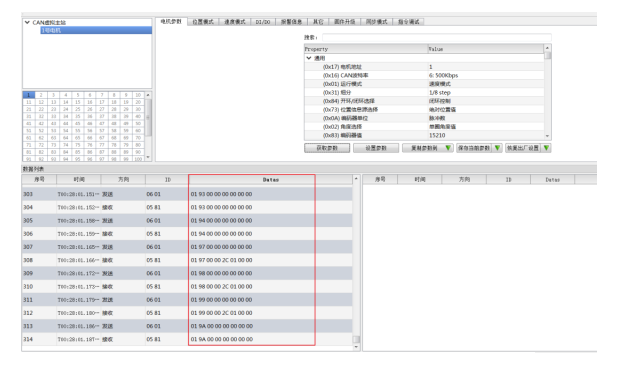Click the data list scroll-down arrow
Viewport: 631px width, 370px height.
356,347
